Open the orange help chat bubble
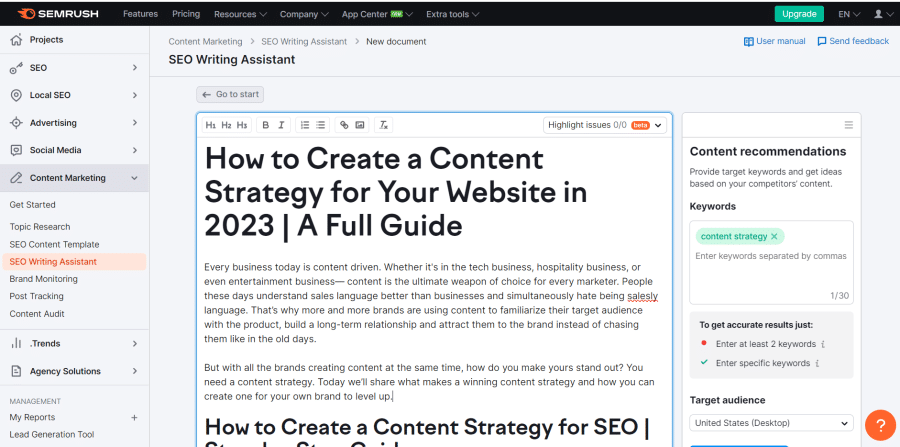900x447 pixels. (880, 425)
